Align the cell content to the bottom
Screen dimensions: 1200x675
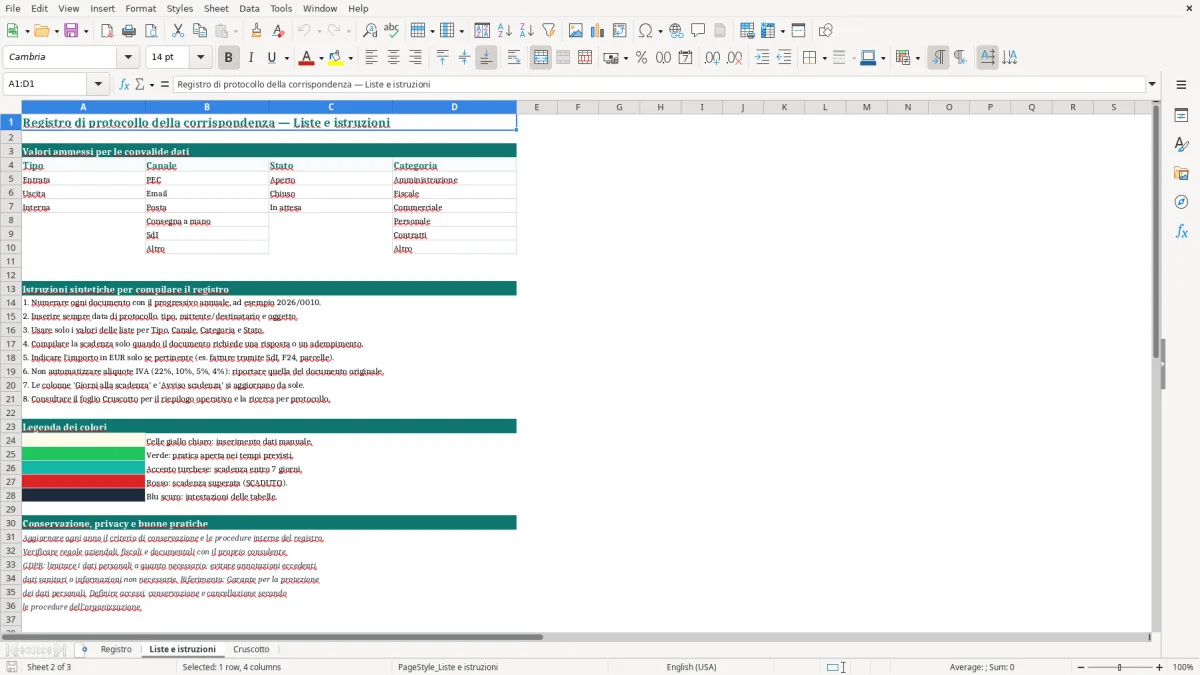tap(486, 58)
